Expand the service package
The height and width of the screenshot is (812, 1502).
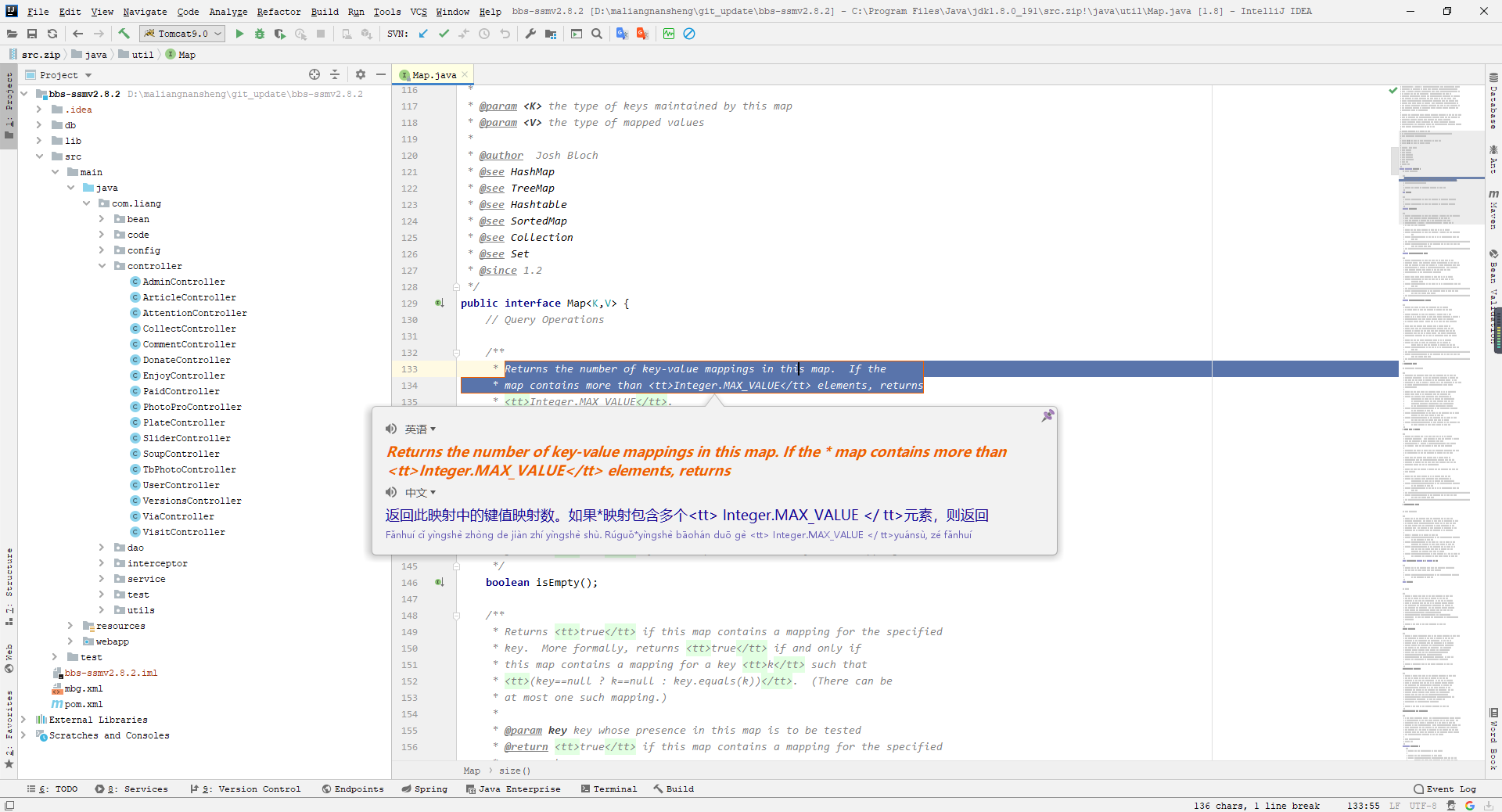(x=102, y=579)
